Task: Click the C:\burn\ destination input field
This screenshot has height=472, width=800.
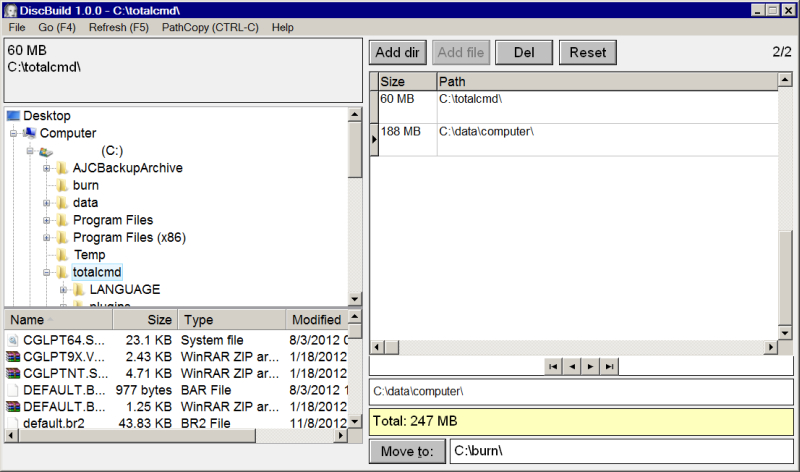Action: click(x=621, y=451)
